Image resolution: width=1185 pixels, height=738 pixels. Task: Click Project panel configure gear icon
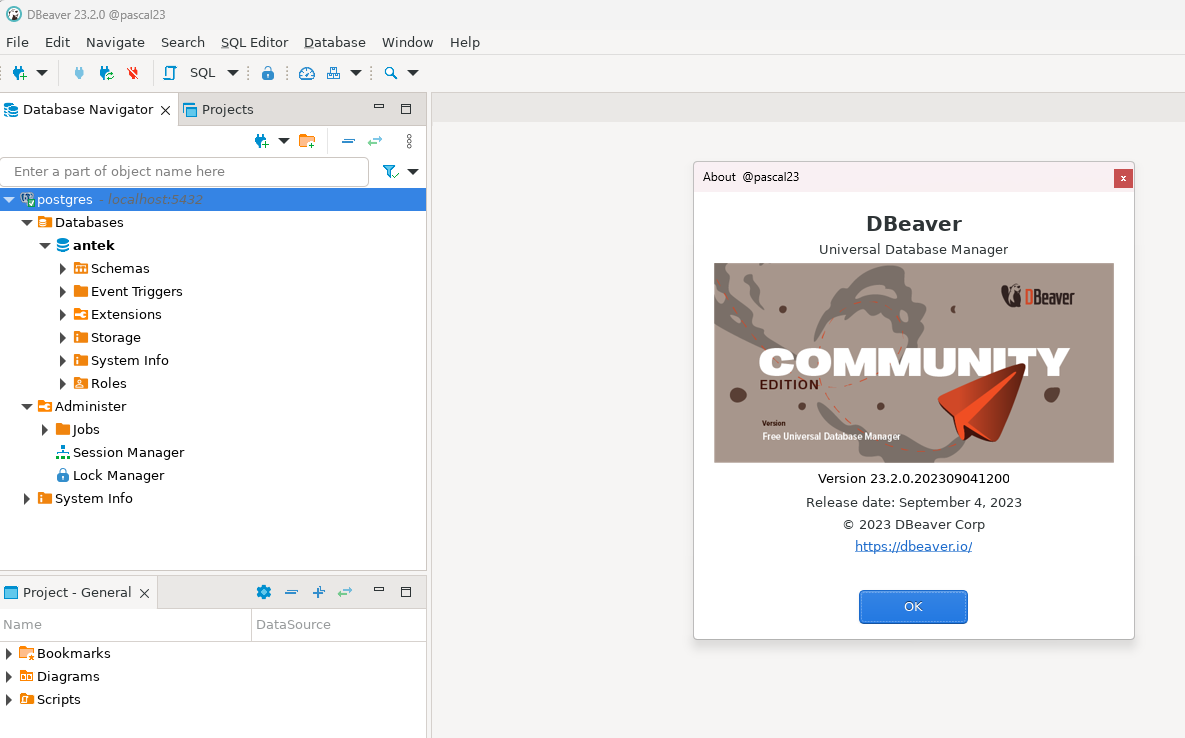click(x=264, y=592)
